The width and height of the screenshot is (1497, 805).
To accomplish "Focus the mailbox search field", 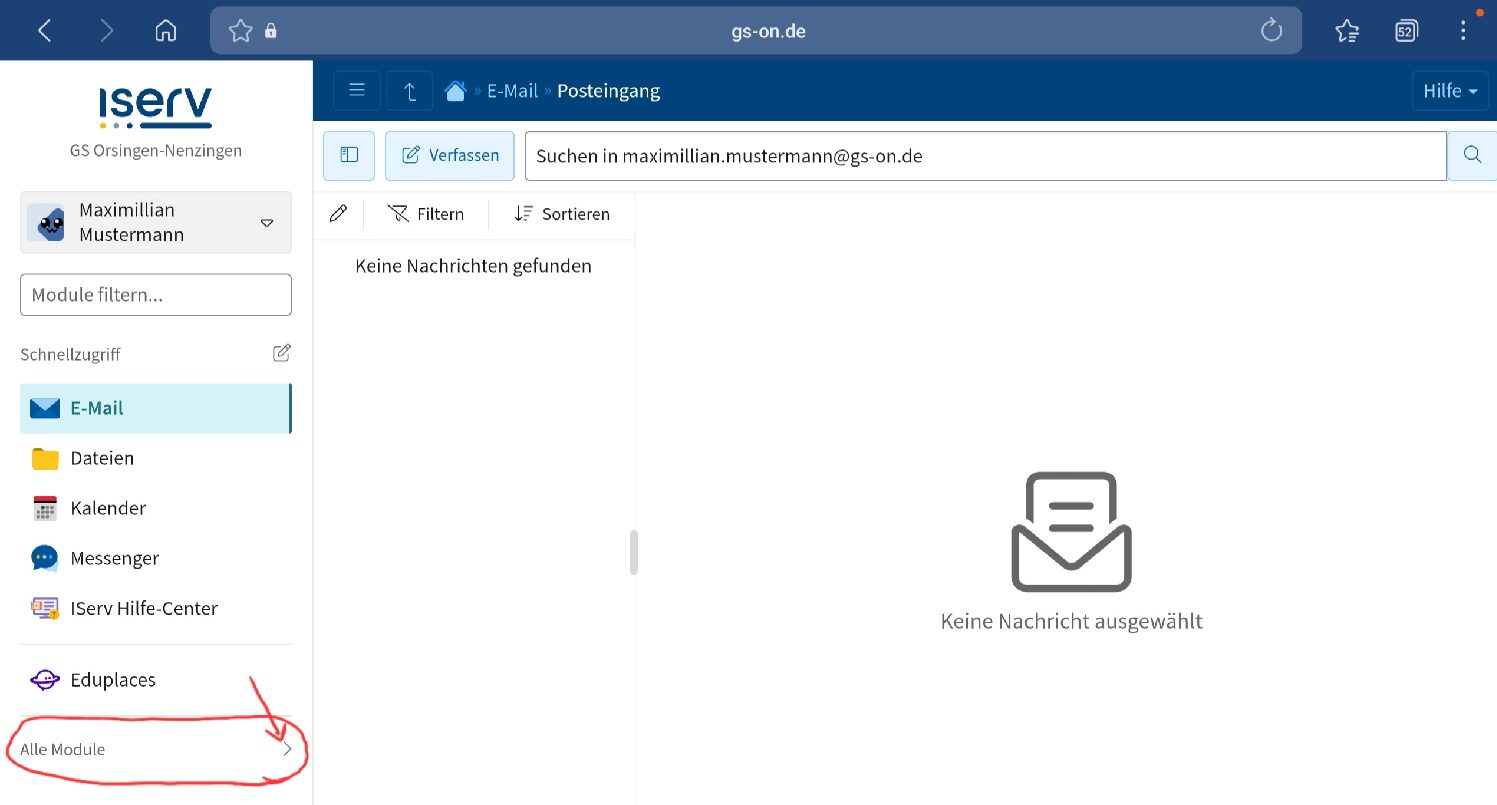I will tap(985, 156).
